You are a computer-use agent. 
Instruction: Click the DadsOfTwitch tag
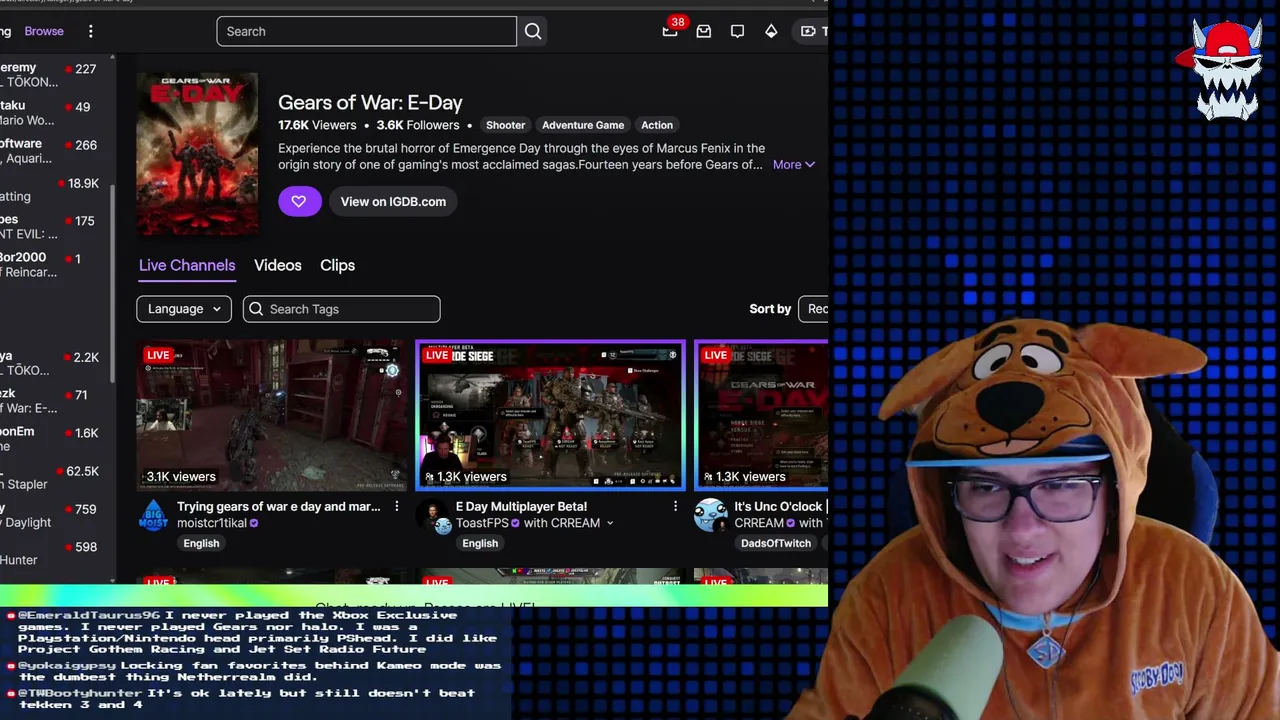(x=776, y=543)
